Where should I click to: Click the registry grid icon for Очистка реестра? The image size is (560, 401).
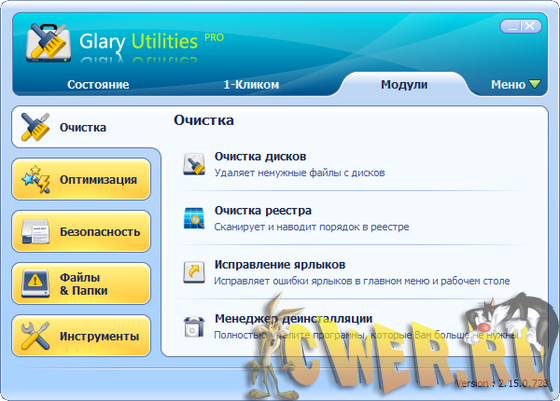tap(194, 218)
